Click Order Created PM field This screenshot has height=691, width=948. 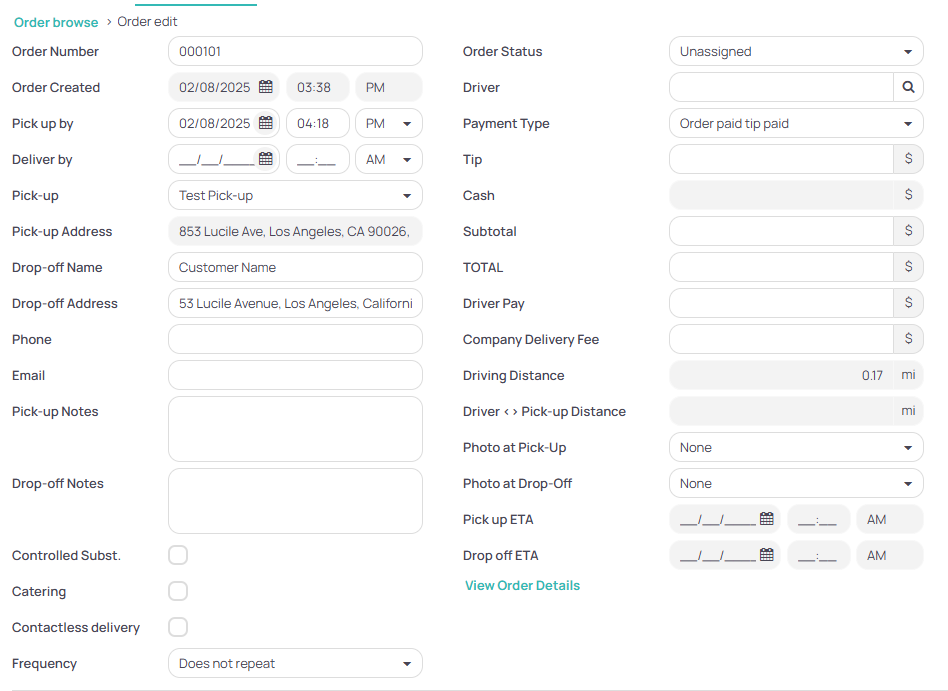[x=389, y=87]
